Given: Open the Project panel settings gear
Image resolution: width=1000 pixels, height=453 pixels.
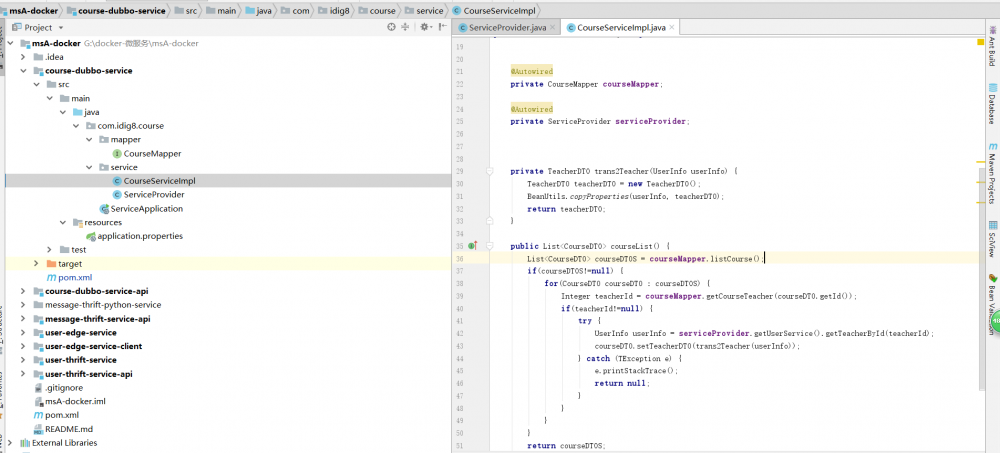Looking at the screenshot, I should tap(422, 27).
